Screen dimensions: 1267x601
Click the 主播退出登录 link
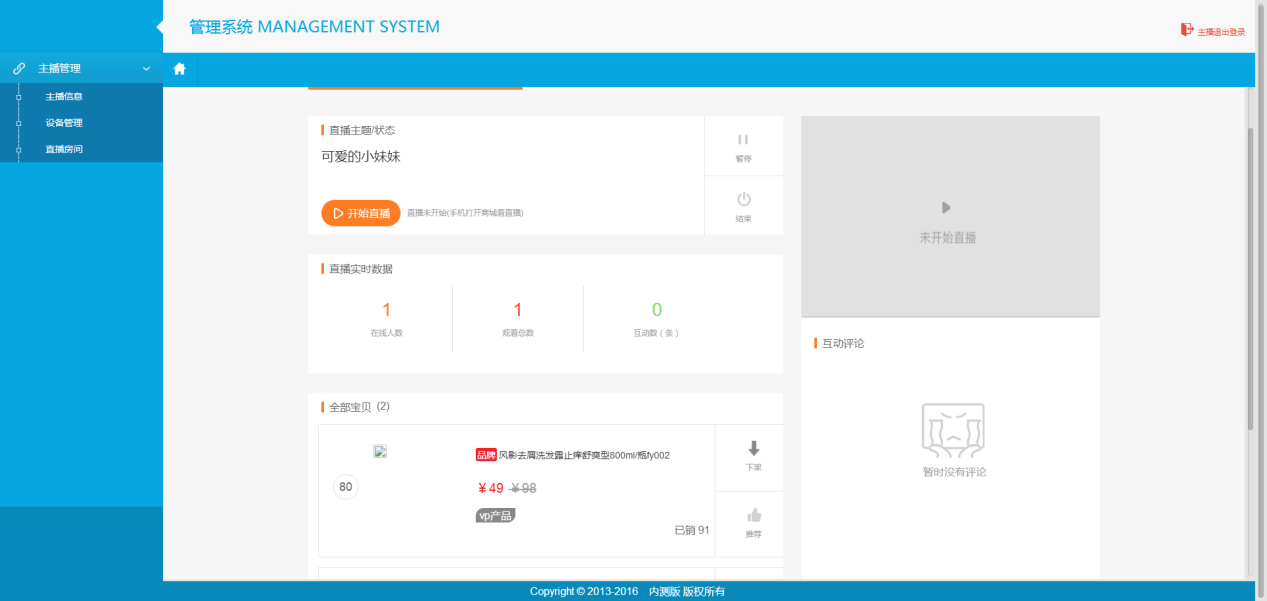click(1221, 32)
